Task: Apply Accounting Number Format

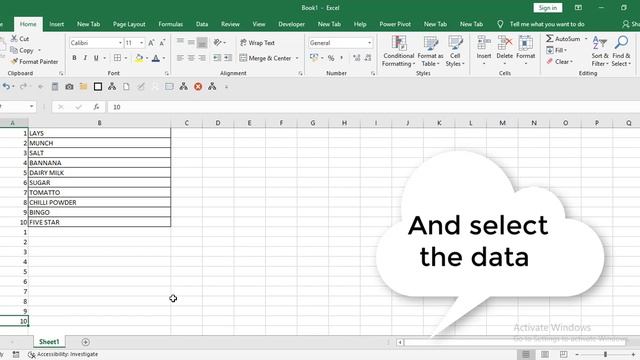Action: point(313,58)
